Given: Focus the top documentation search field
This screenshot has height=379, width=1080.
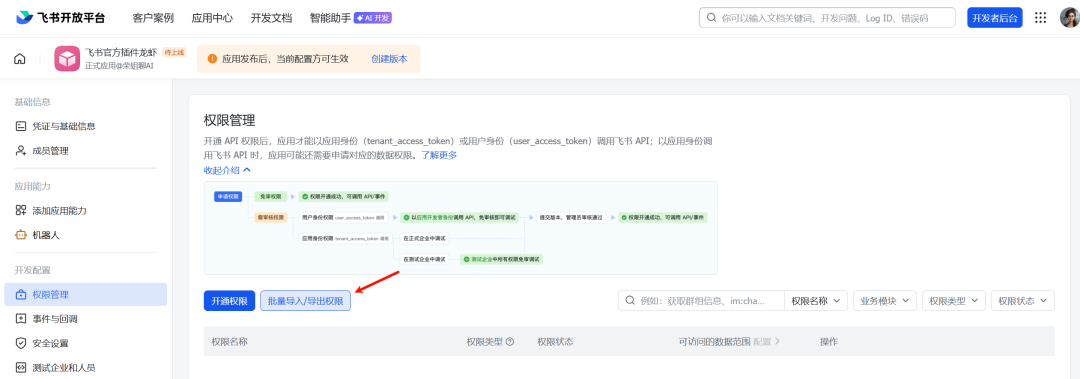Looking at the screenshot, I should coord(827,18).
